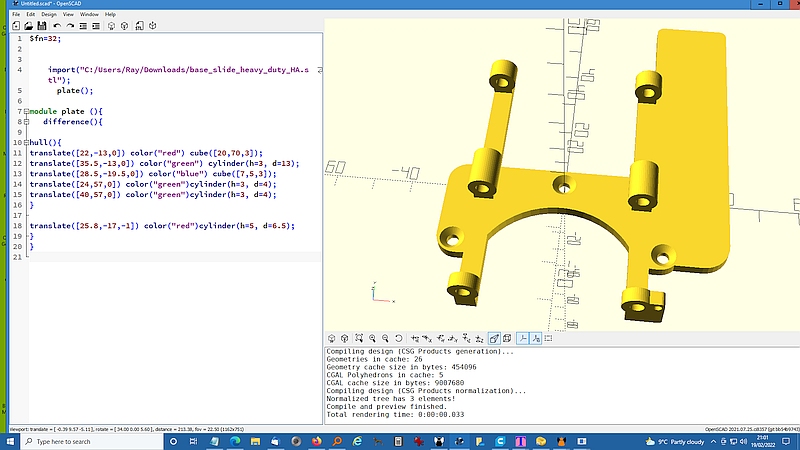Image resolution: width=800 pixels, height=450 pixels.
Task: Reset the view with the circular arrow icon
Action: coord(399,339)
